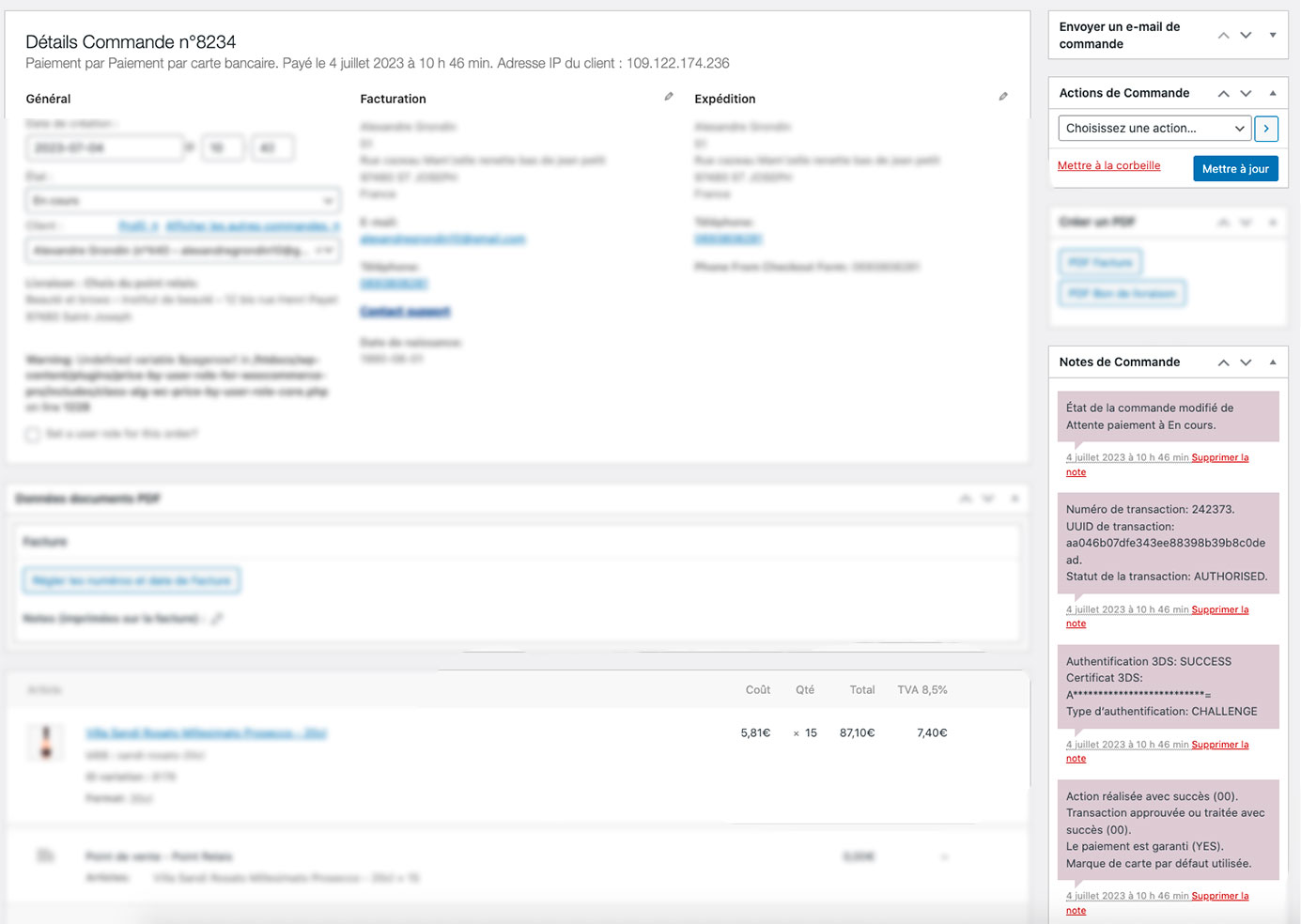Click the 'Total' column header
Screen dimensions: 1301x924
coord(862,690)
